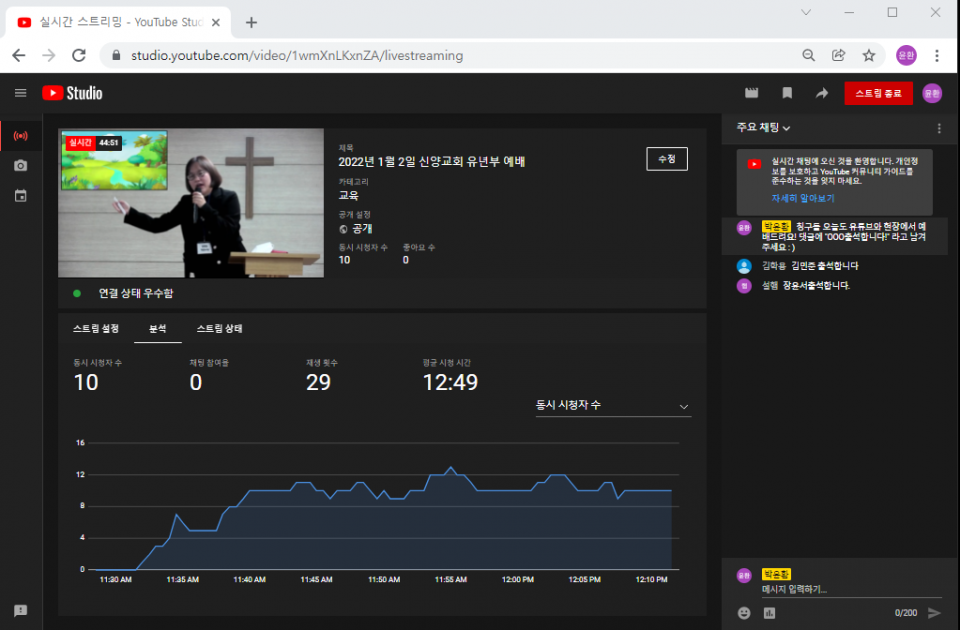
Task: Click the create clip clapperboard icon
Action: coord(752,93)
